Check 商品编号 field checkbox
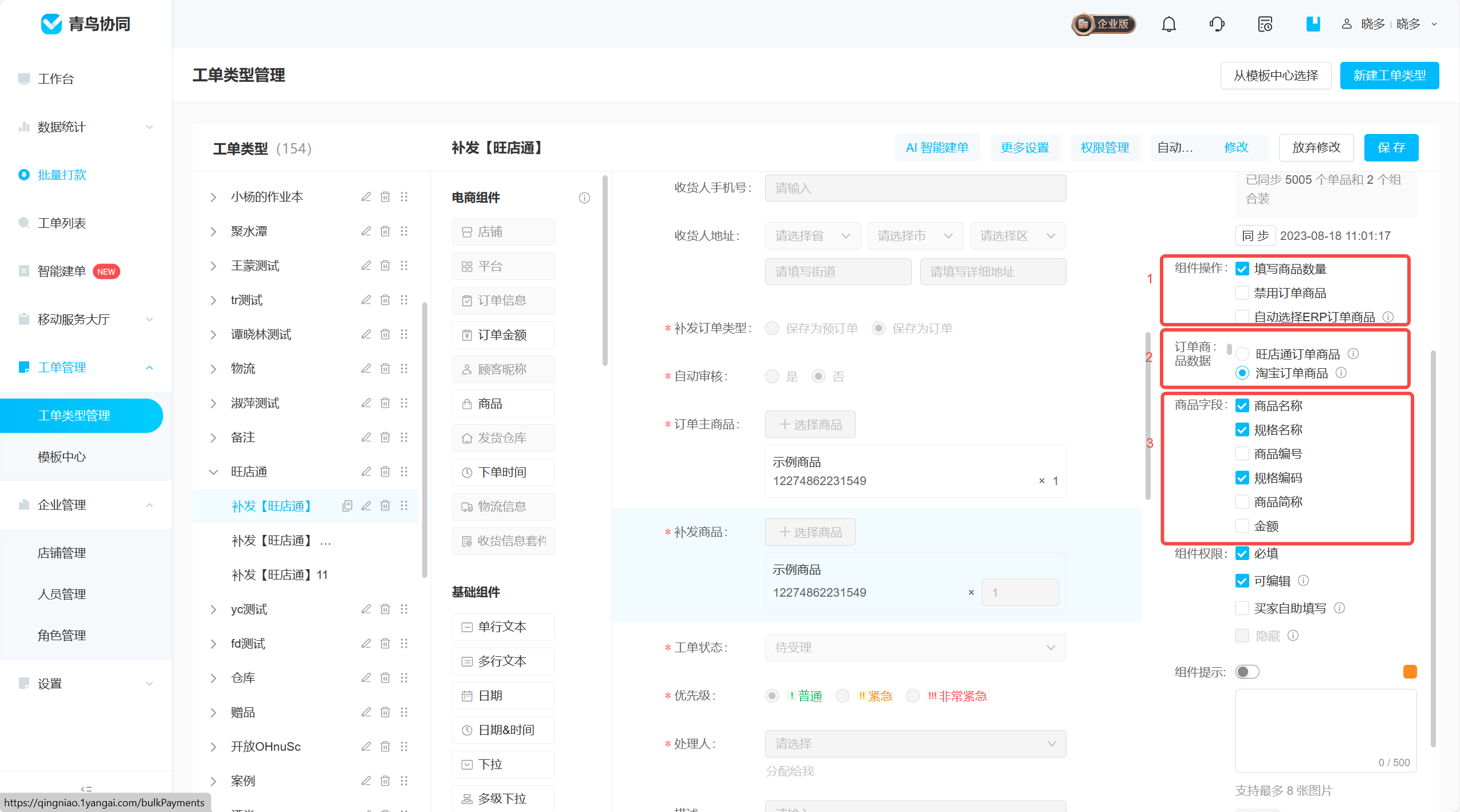This screenshot has height=812, width=1460. point(1242,454)
